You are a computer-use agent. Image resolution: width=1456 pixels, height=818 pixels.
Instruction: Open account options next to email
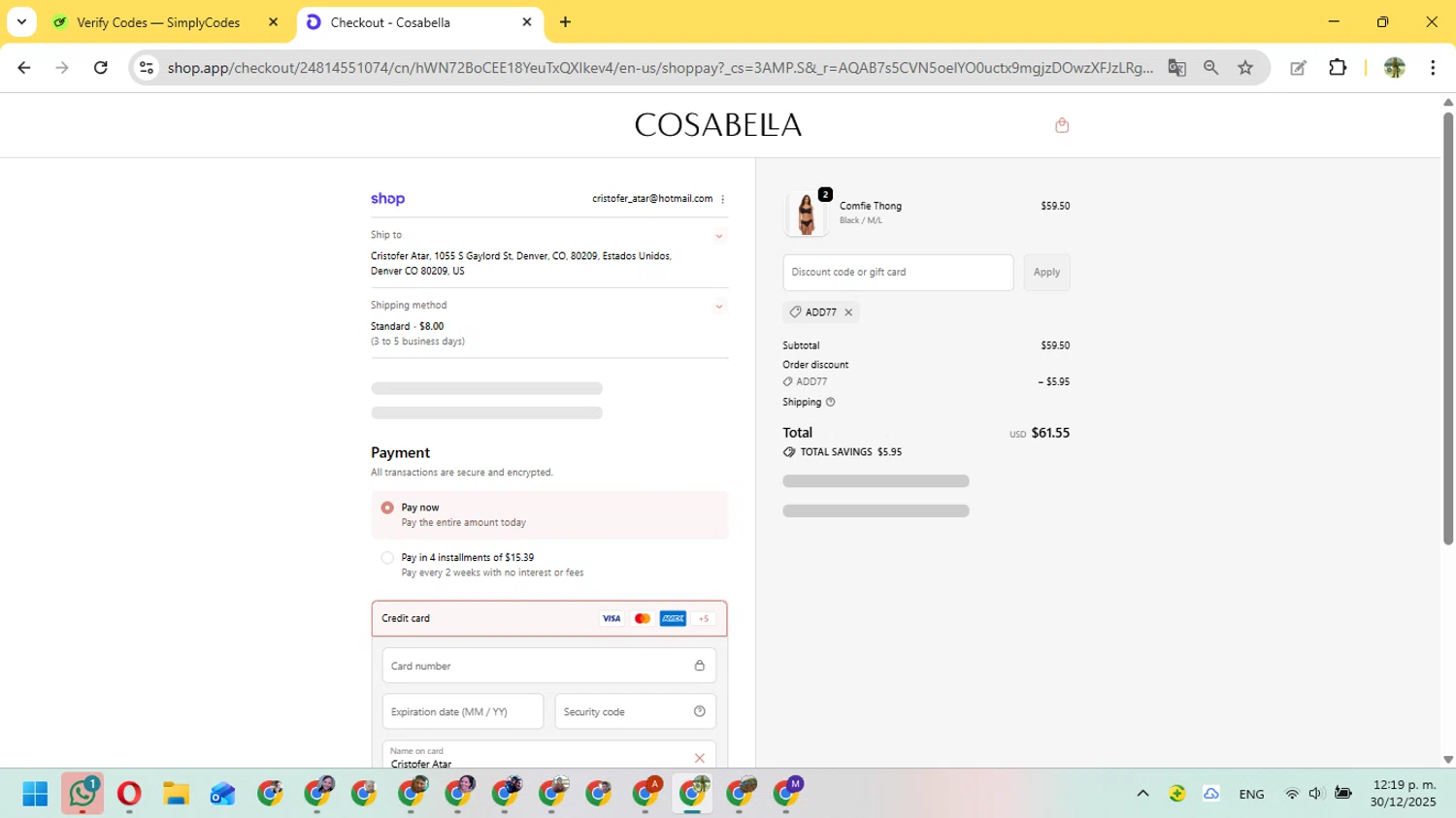point(723,199)
